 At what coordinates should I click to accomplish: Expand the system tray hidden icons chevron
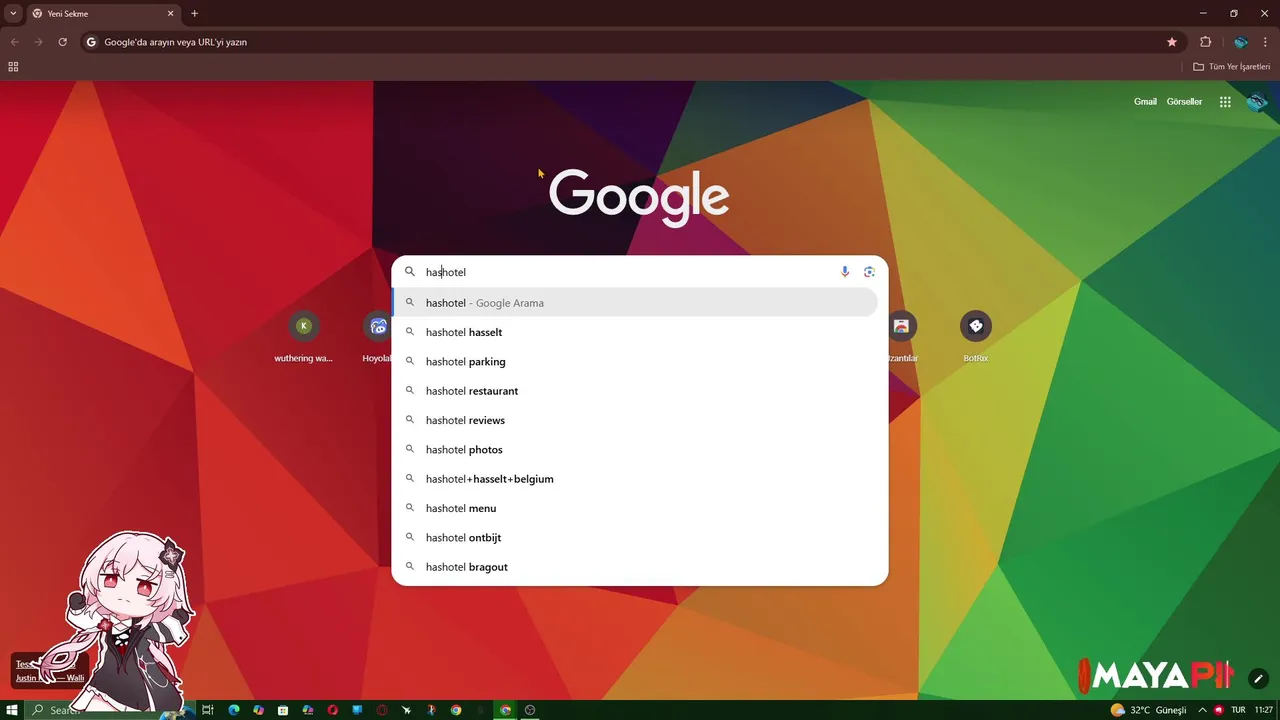point(1202,710)
